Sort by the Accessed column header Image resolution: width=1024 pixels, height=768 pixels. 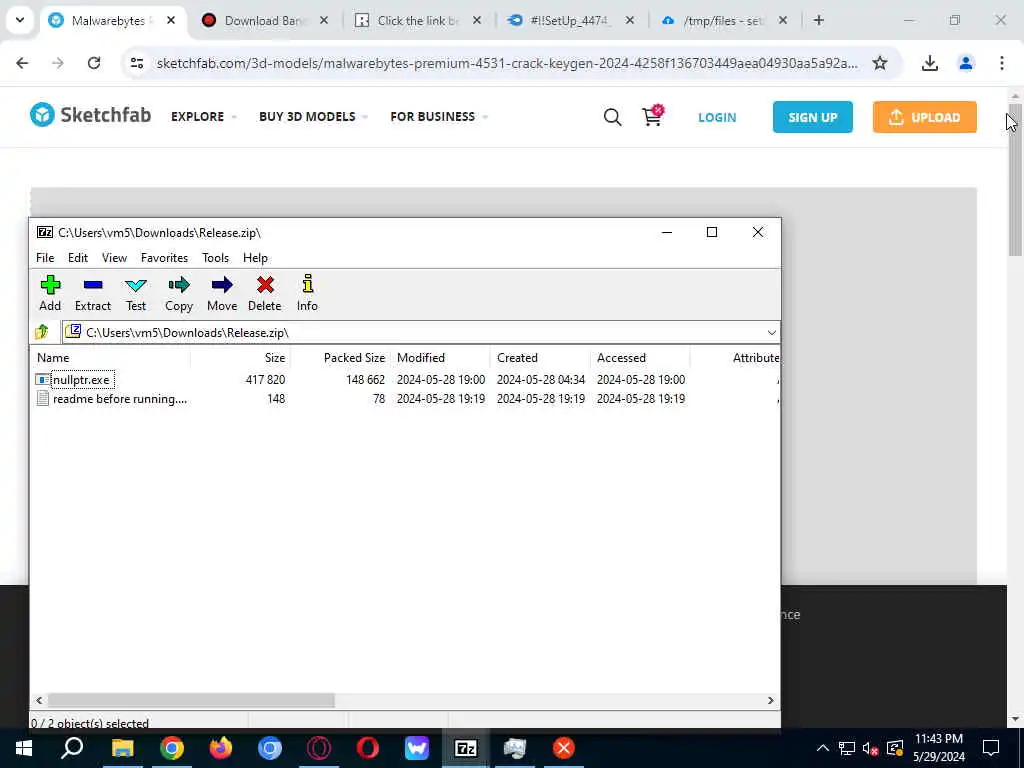click(641, 357)
